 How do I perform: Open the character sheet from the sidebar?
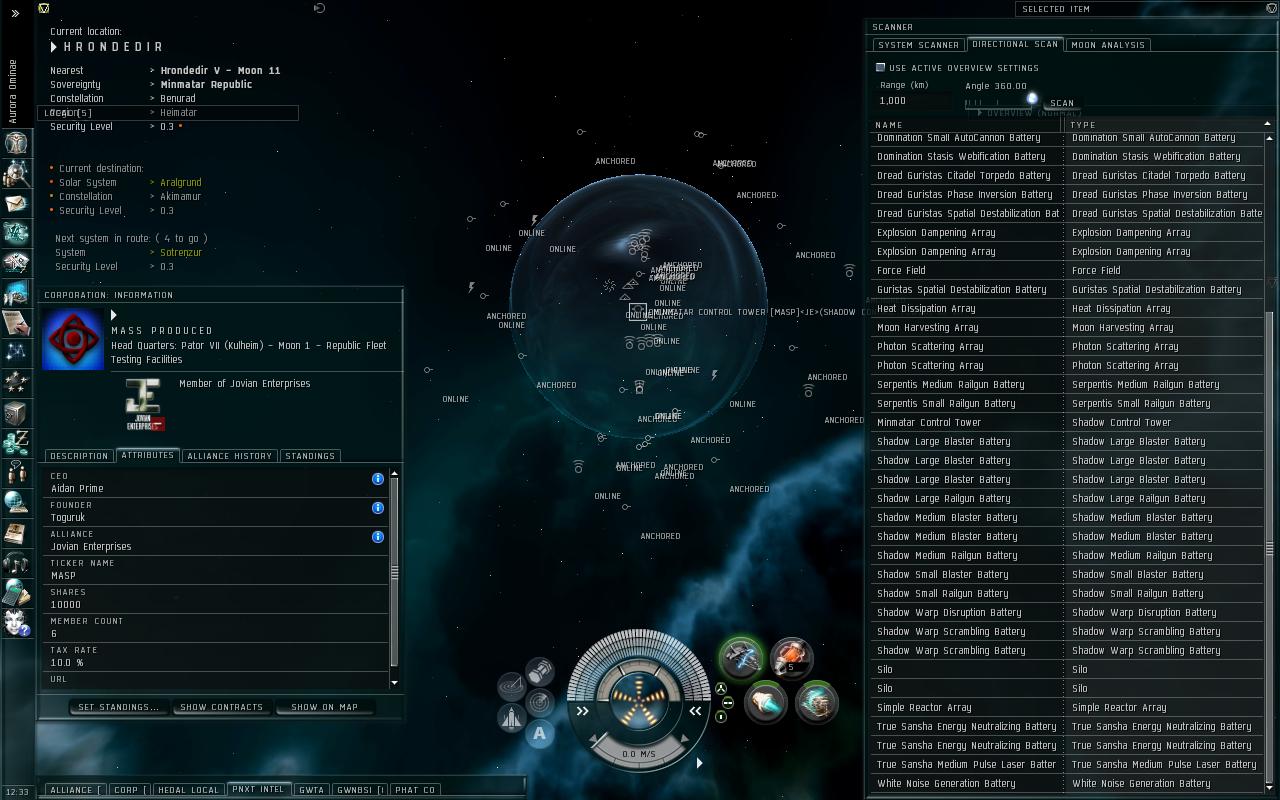[16, 142]
